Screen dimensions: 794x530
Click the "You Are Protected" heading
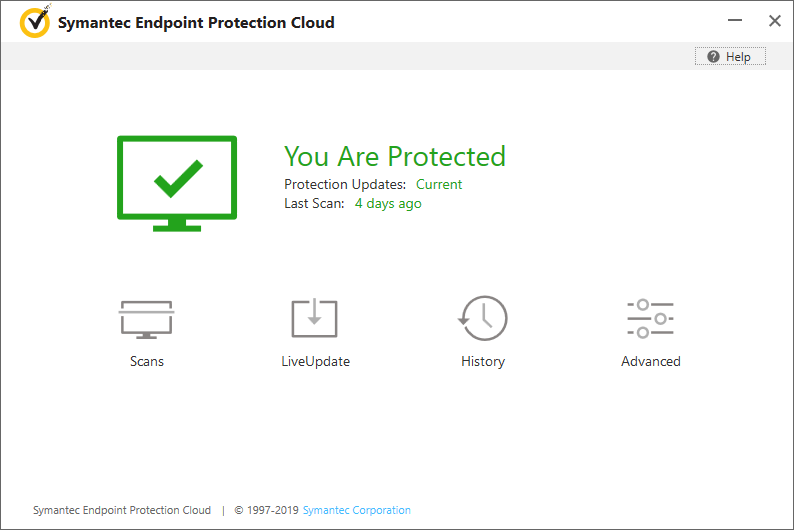coord(395,156)
